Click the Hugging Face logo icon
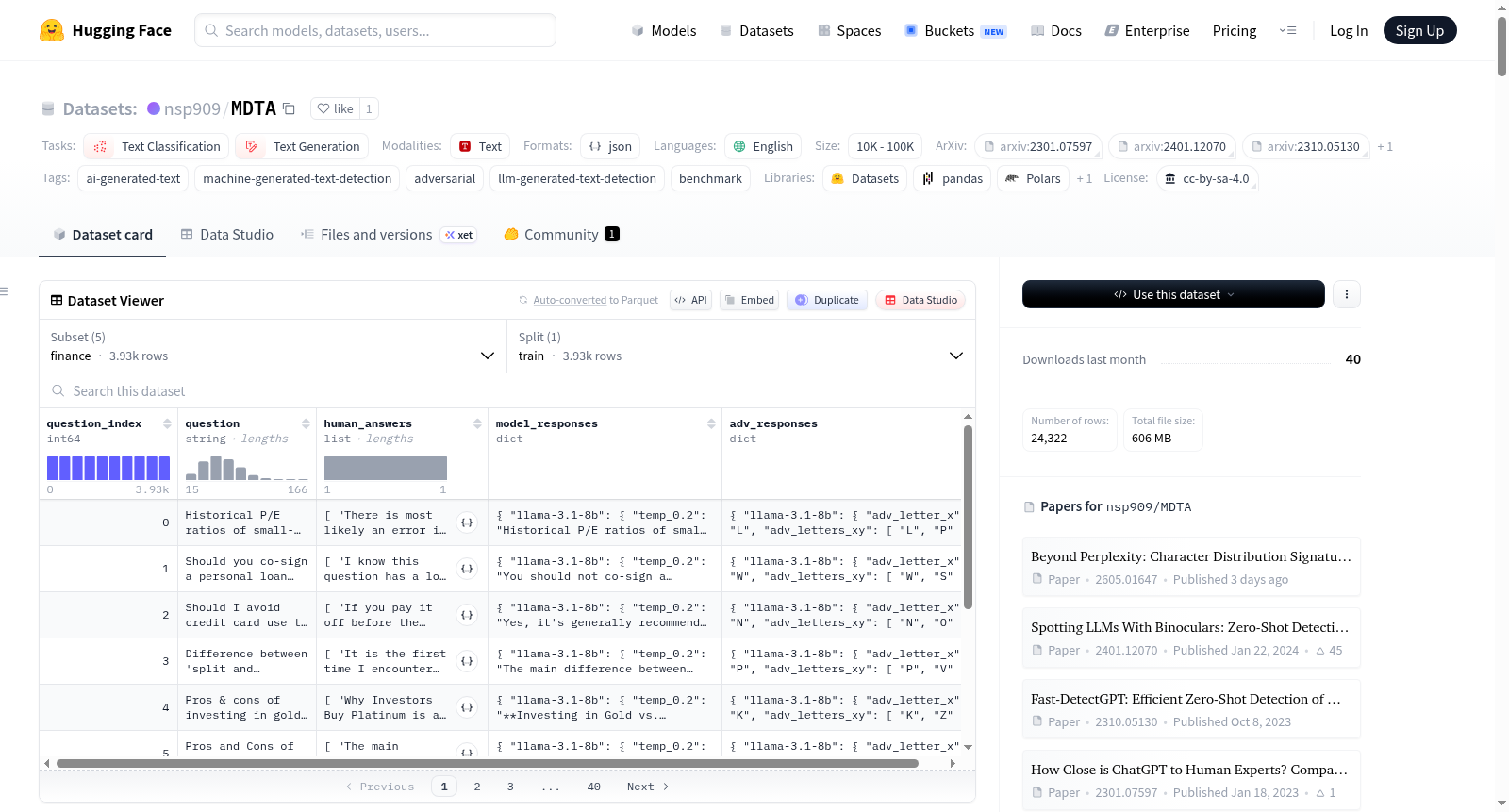The width and height of the screenshot is (1509, 812). 52,30
